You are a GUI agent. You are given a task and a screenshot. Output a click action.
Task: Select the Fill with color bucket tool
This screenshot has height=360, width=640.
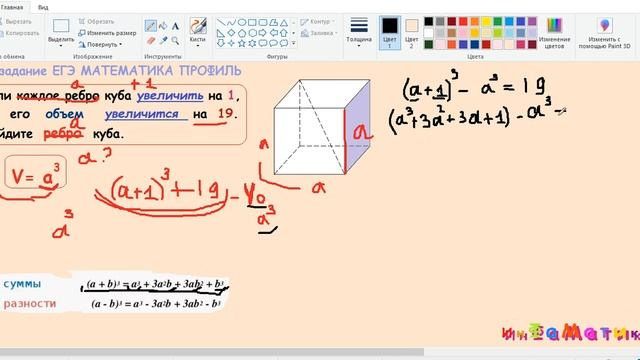[163, 26]
